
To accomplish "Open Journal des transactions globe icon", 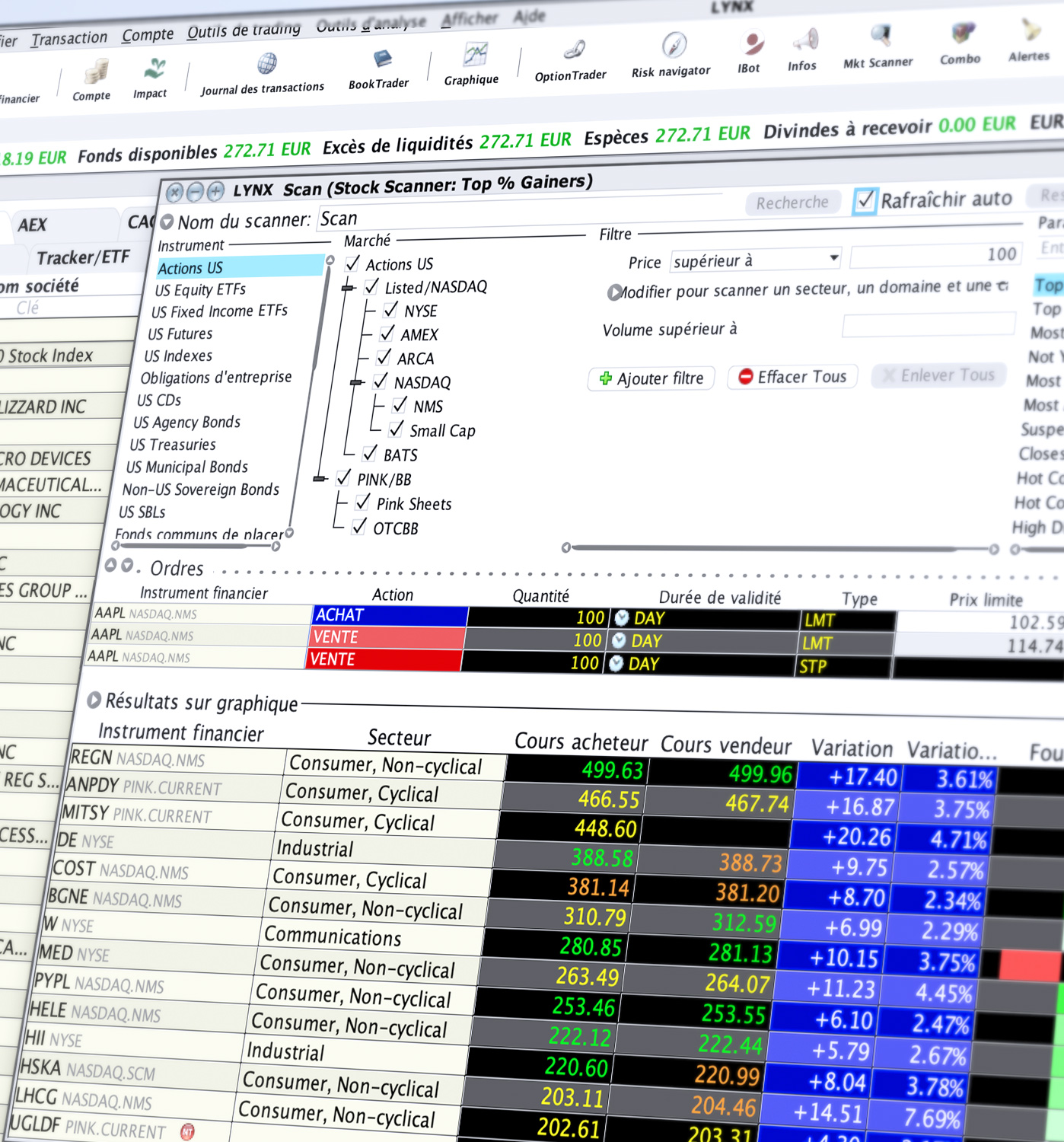I will pos(266,63).
